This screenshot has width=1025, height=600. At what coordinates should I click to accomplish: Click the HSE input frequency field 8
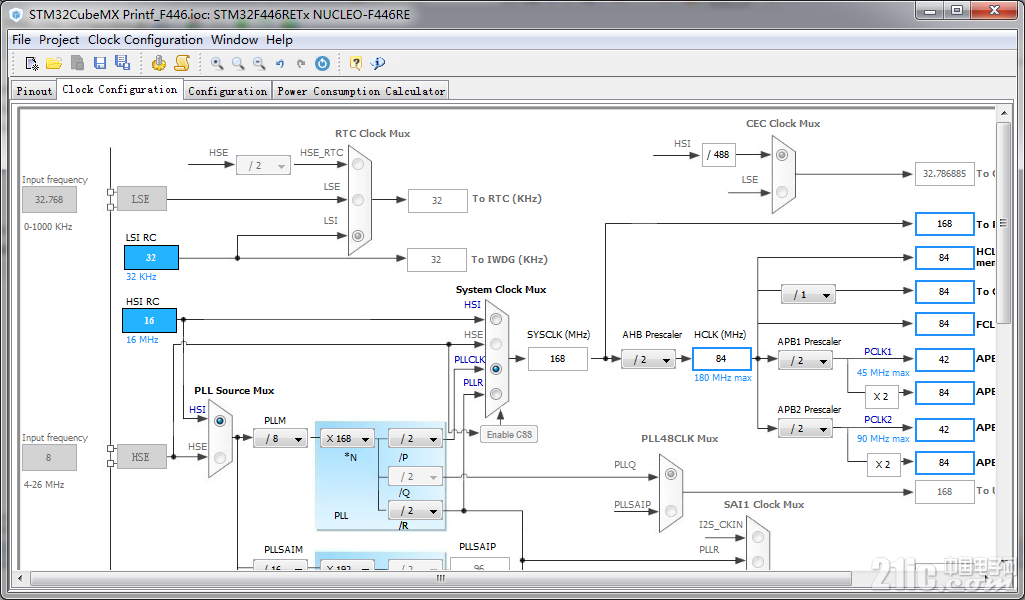point(49,458)
